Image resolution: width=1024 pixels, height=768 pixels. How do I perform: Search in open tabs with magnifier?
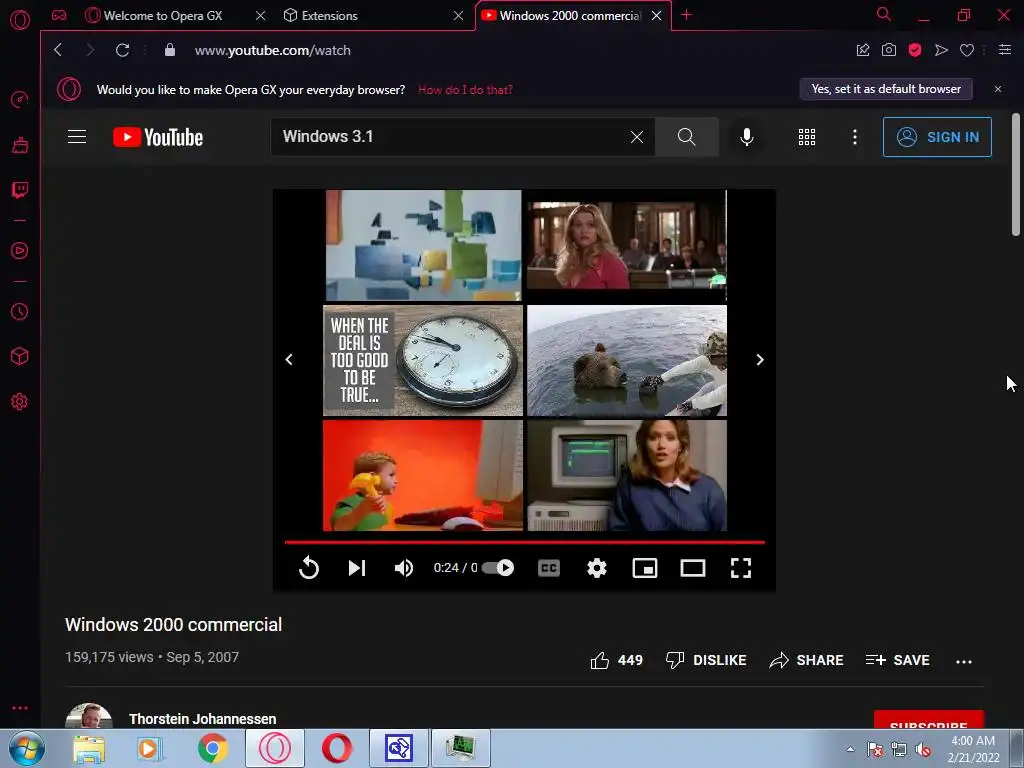(883, 14)
